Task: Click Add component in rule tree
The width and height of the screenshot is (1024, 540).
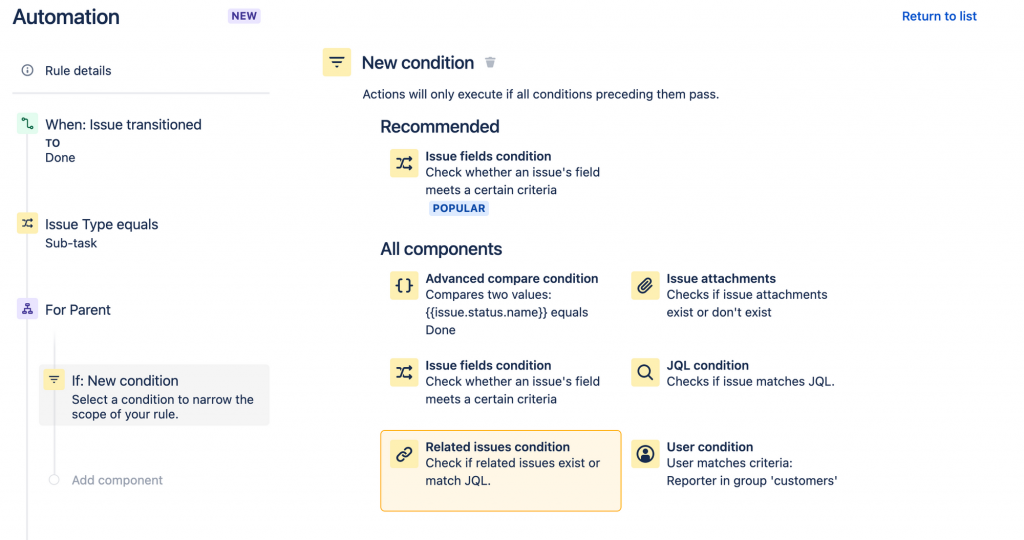Action: click(x=117, y=480)
